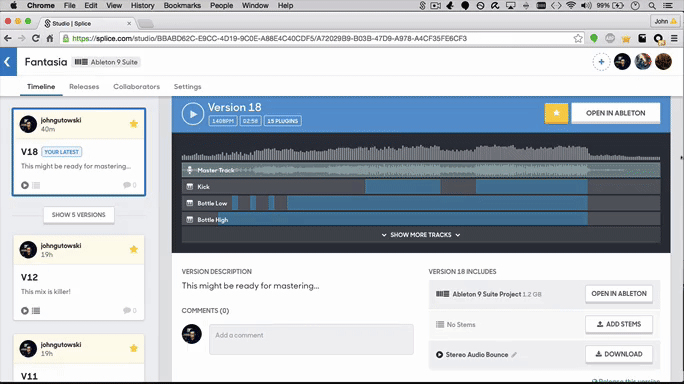Click the Bottle Low track icon

pyautogui.click(x=190, y=203)
